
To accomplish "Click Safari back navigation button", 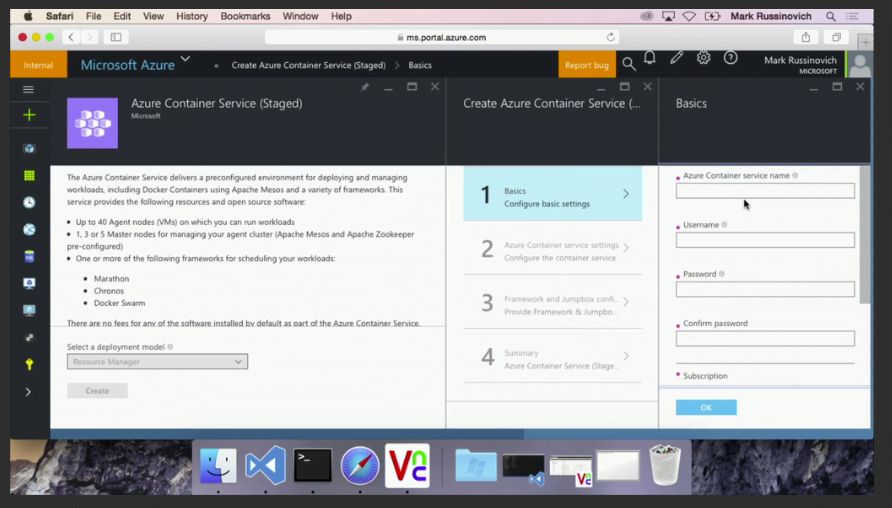I will tap(71, 37).
